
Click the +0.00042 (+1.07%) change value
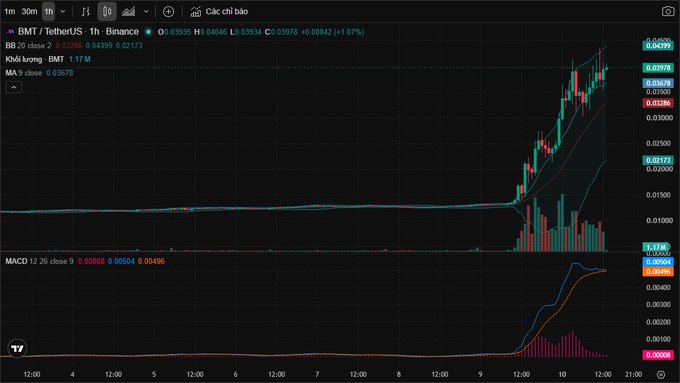[333, 32]
